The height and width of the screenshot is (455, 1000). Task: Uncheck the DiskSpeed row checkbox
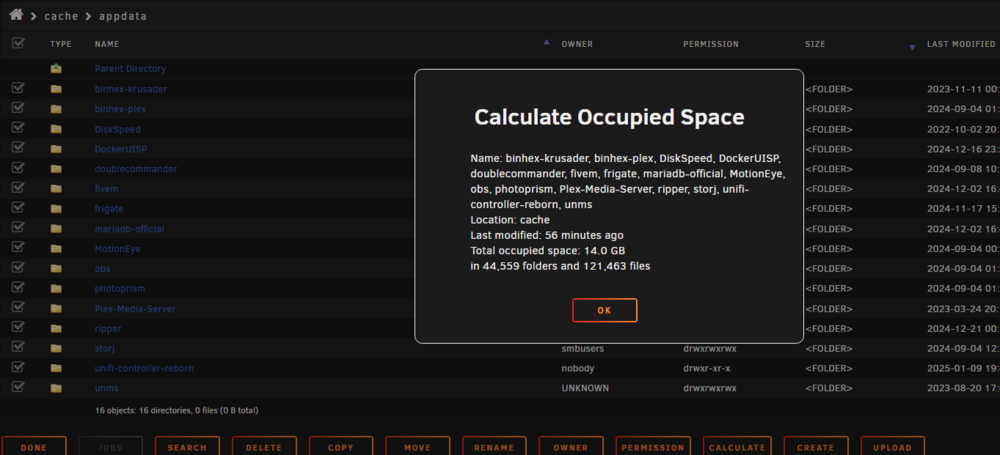[18, 128]
